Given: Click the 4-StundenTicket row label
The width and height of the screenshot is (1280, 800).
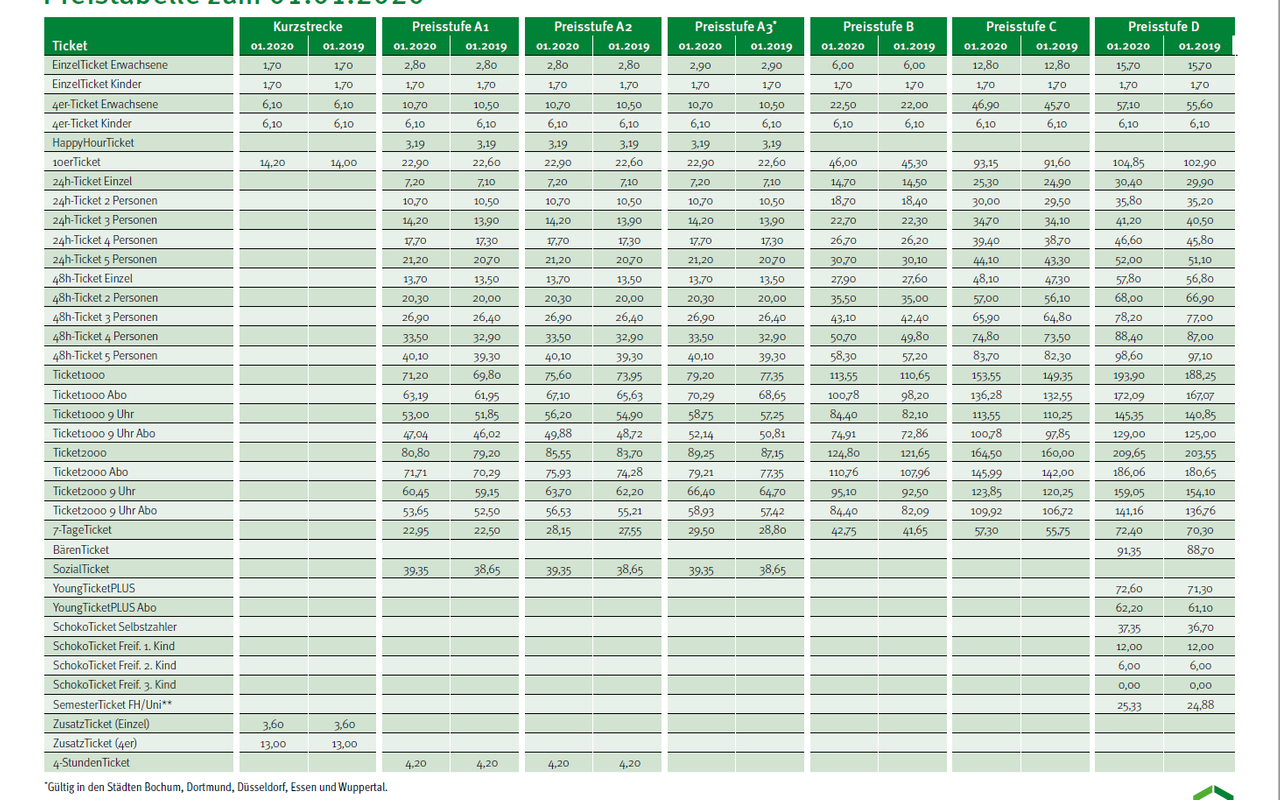Looking at the screenshot, I should 91,763.
